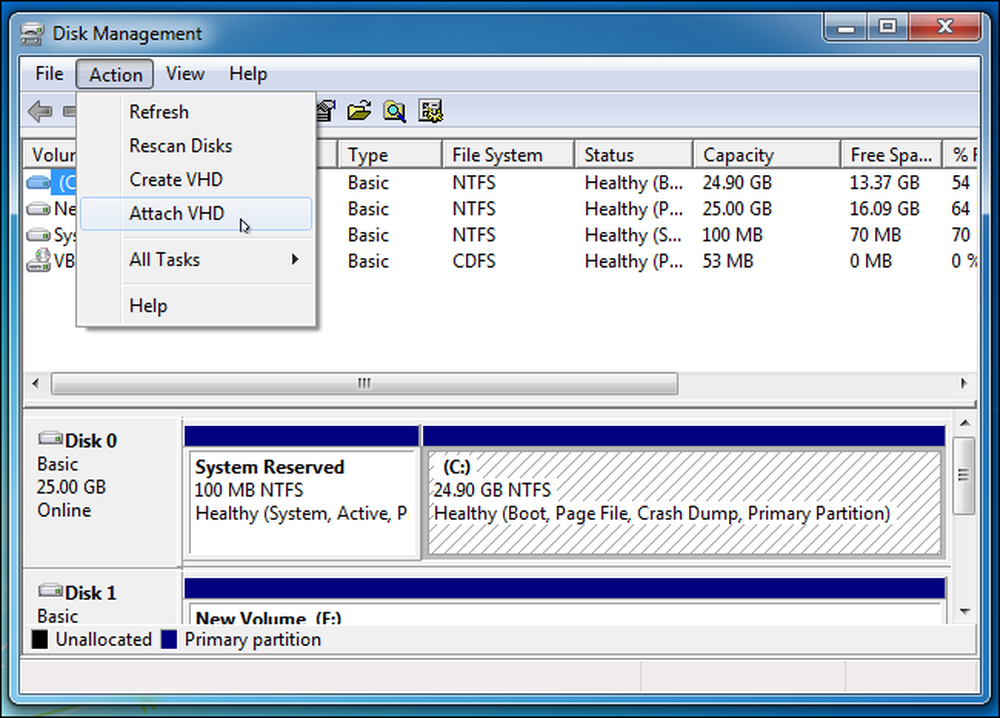The width and height of the screenshot is (1000, 718).
Task: Select the C: volume drive icon in list
Action: click(x=38, y=183)
